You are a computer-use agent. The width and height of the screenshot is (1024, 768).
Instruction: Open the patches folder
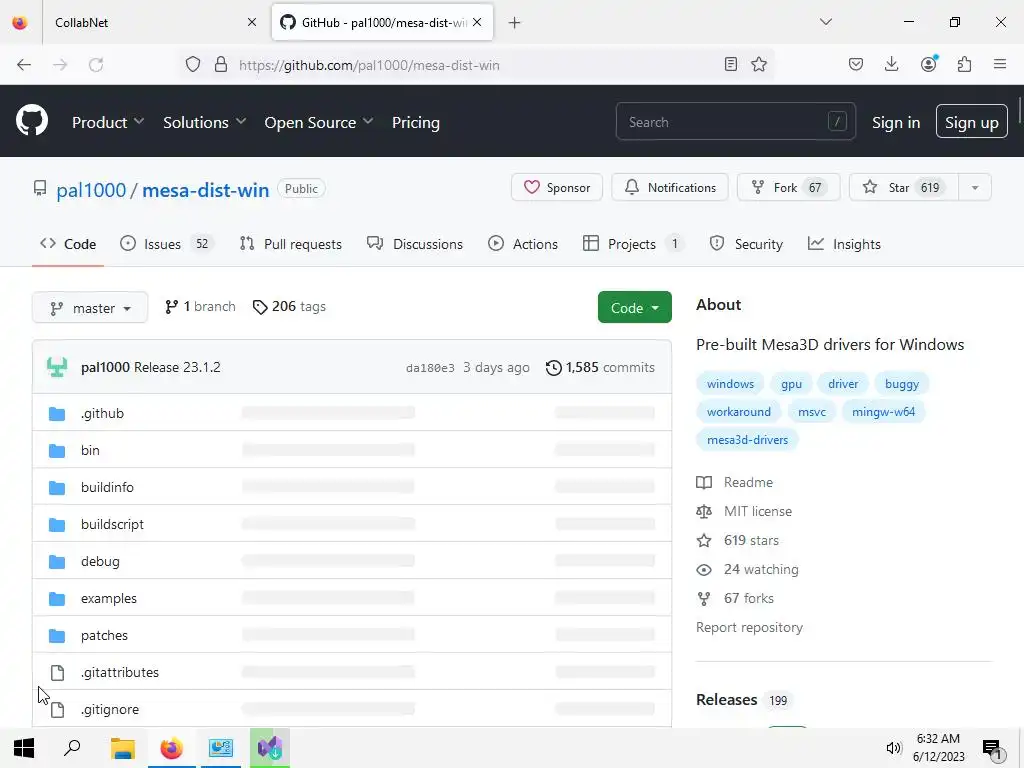pos(104,635)
